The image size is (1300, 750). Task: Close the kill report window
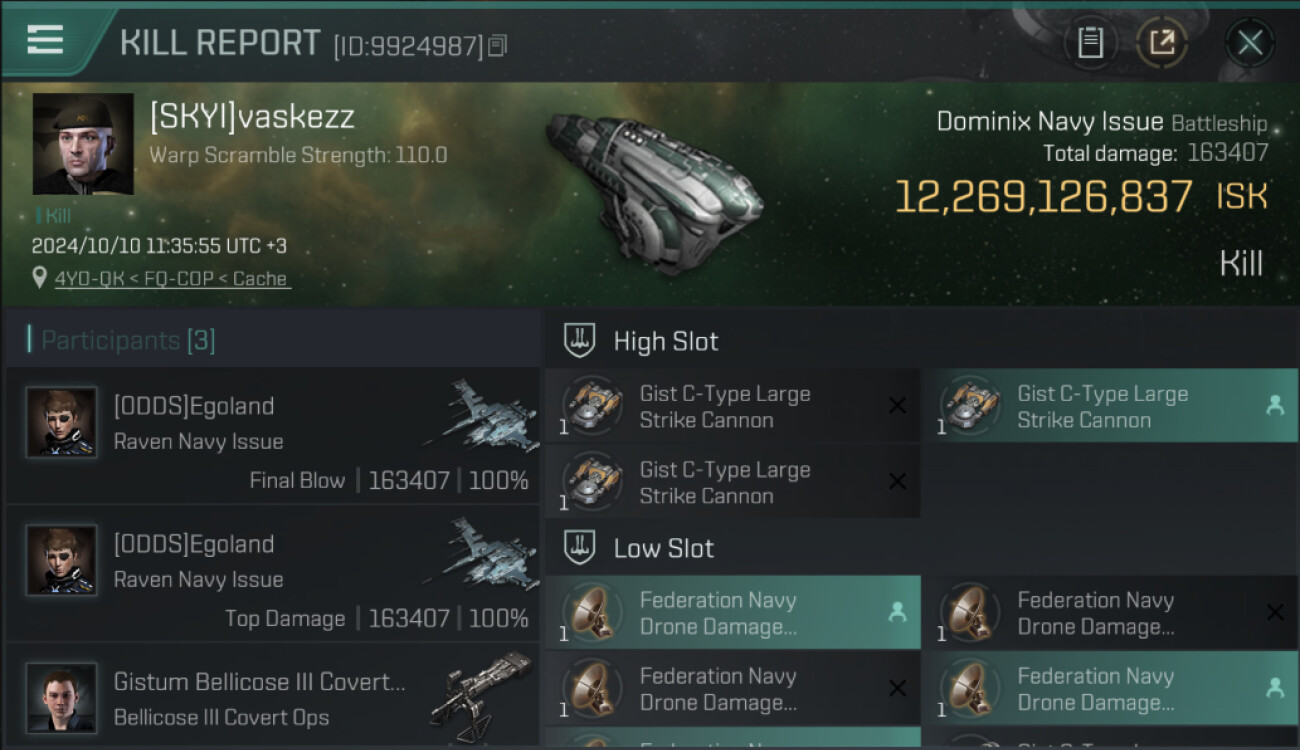(x=1249, y=43)
